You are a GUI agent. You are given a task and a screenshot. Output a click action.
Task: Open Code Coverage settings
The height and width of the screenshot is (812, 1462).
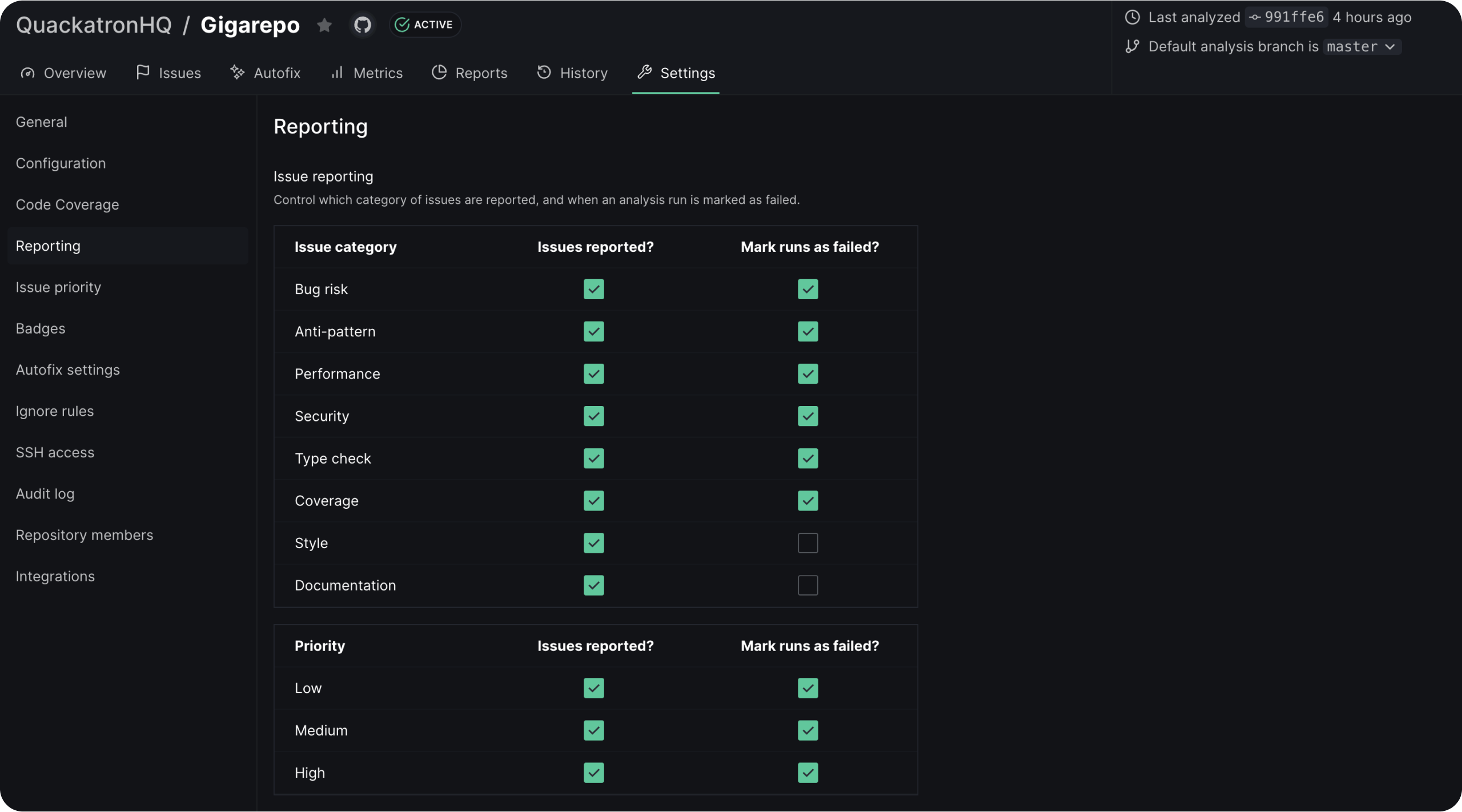(67, 204)
